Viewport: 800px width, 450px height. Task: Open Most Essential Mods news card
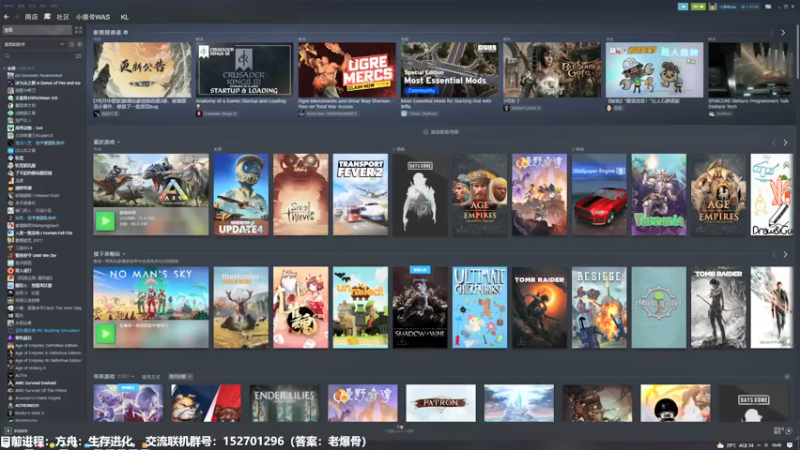[449, 70]
